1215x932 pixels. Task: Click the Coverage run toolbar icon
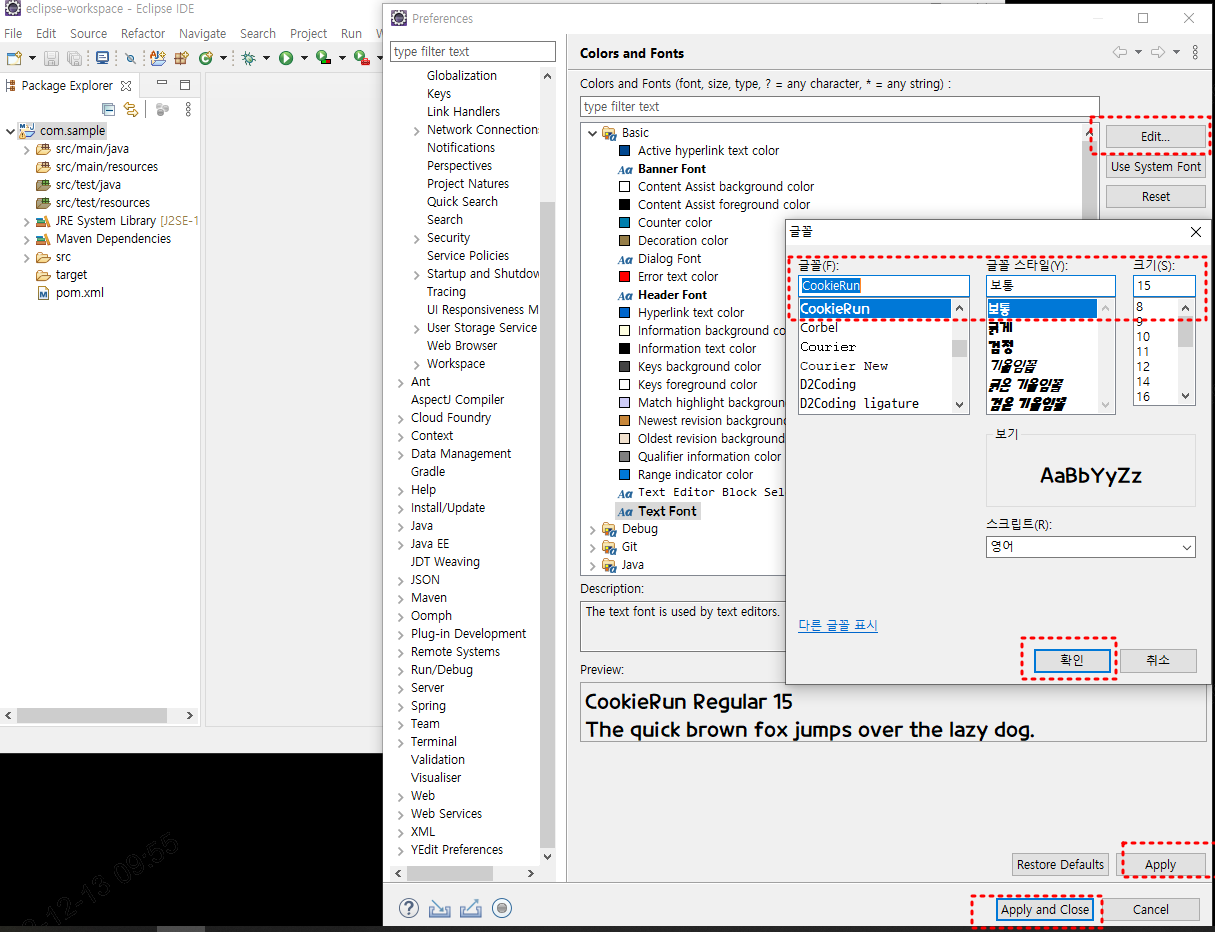322,58
